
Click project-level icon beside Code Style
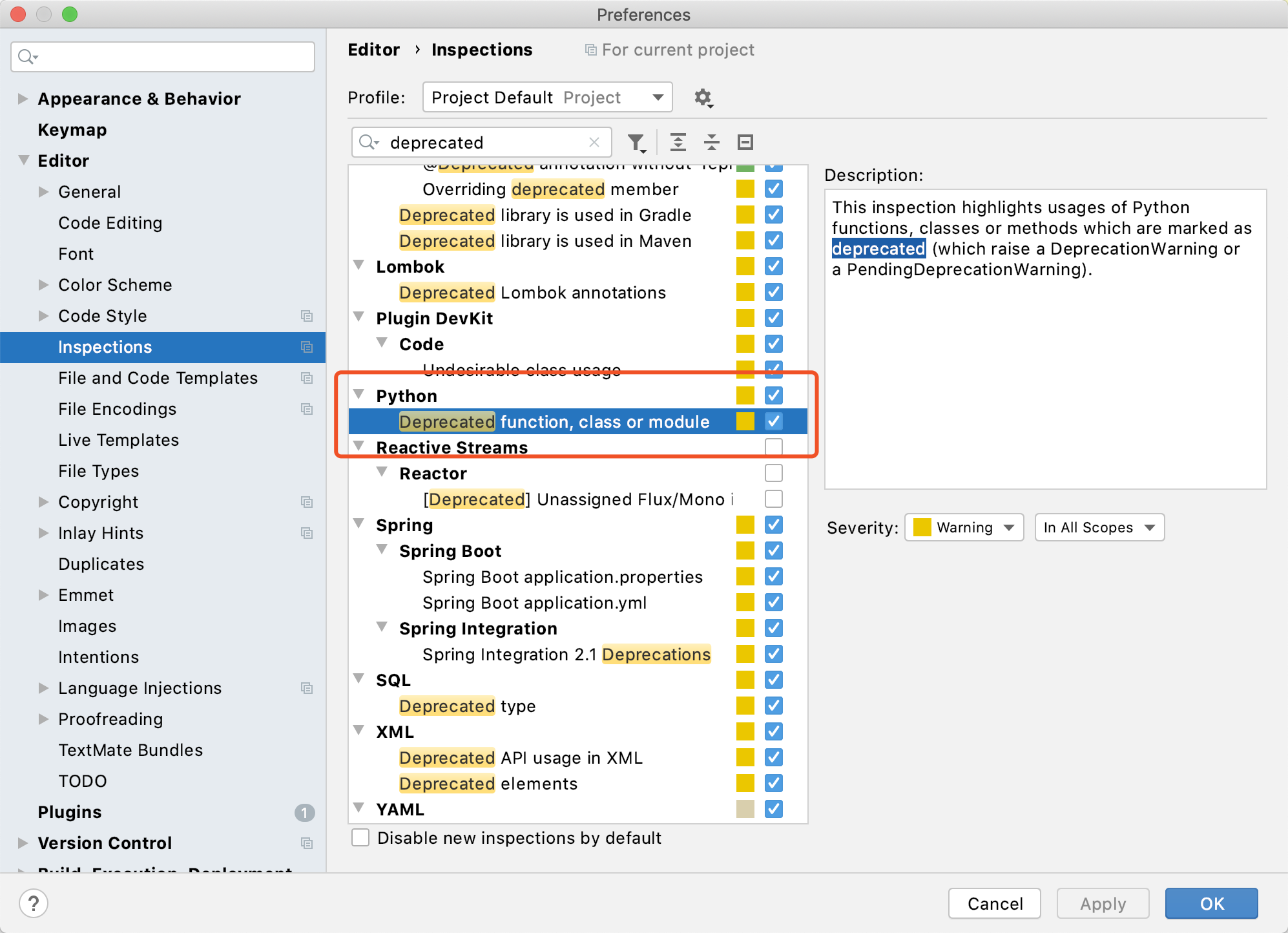point(307,316)
